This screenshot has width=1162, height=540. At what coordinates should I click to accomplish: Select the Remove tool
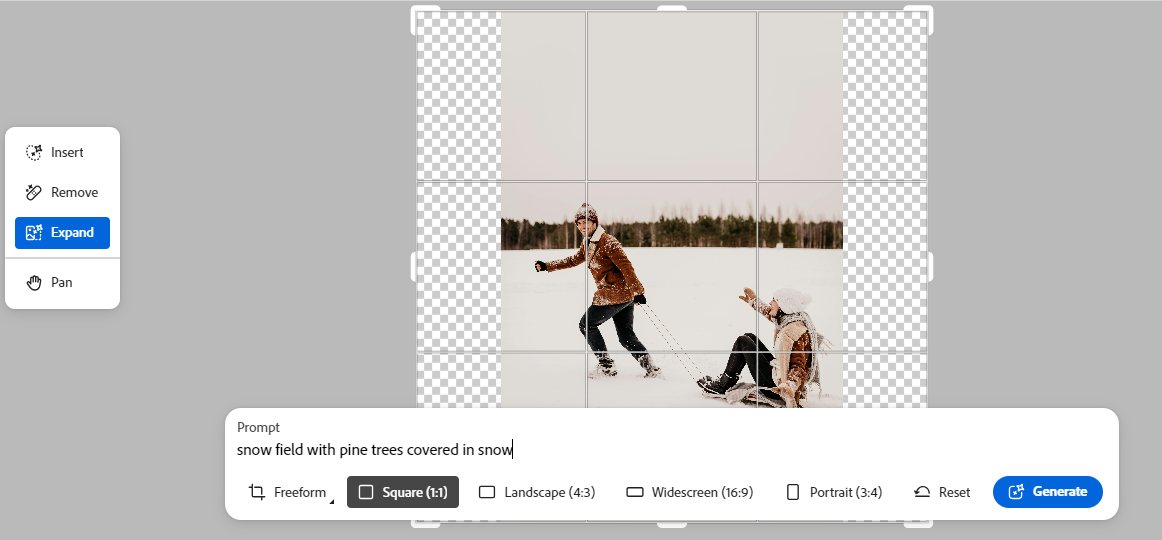coord(62,193)
